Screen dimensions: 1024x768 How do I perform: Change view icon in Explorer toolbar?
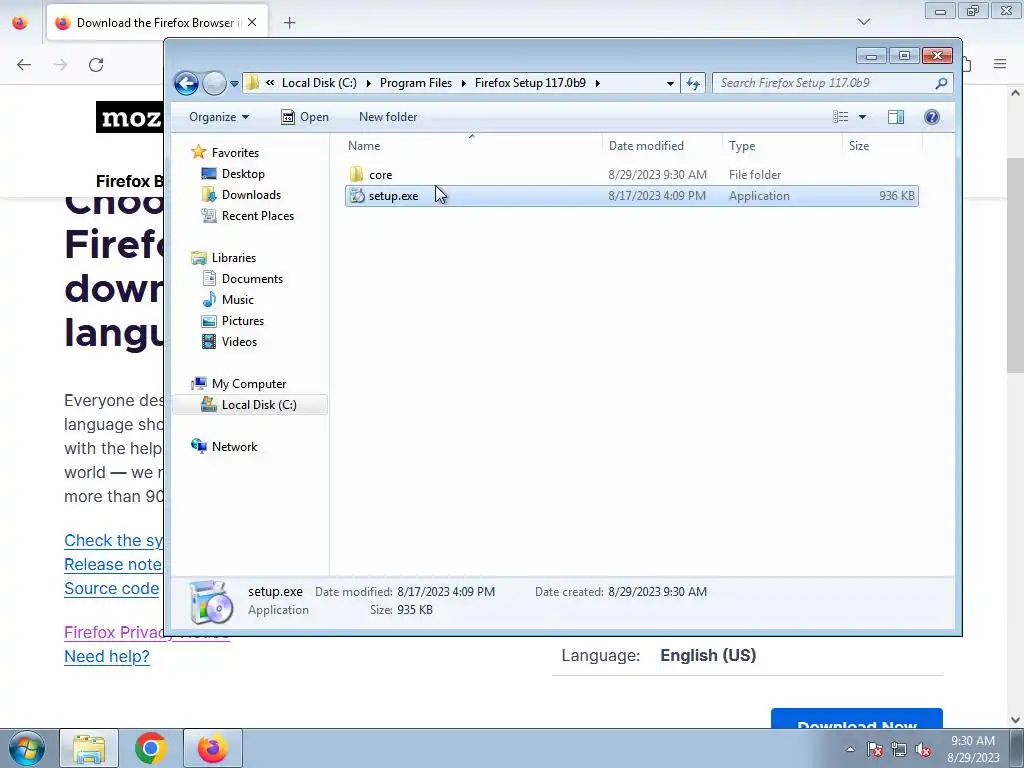pos(840,117)
